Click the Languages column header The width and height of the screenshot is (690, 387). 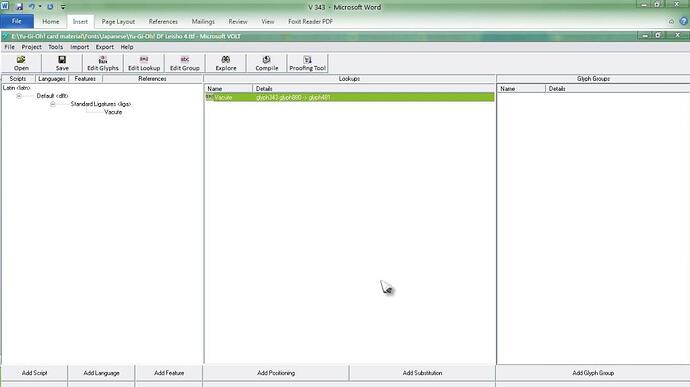(x=52, y=79)
